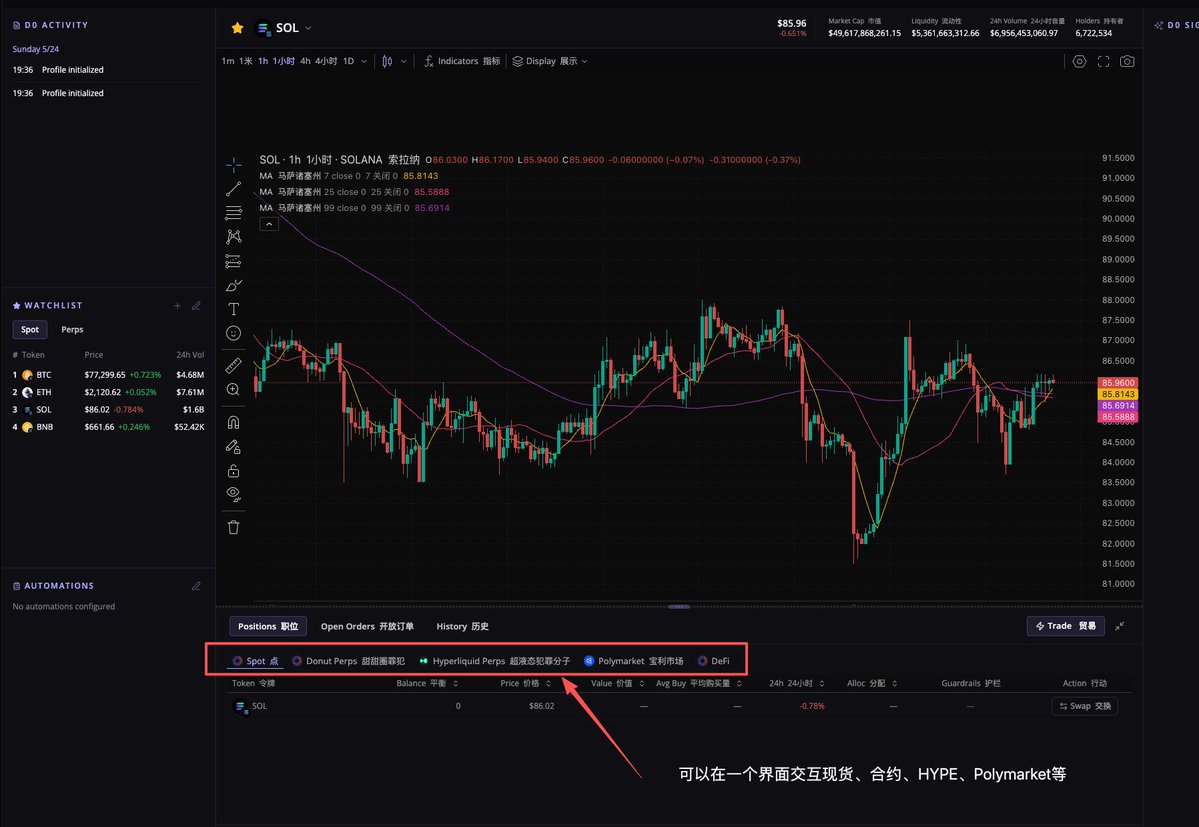
Task: Collapse the positions panel icon
Action: 1119,626
